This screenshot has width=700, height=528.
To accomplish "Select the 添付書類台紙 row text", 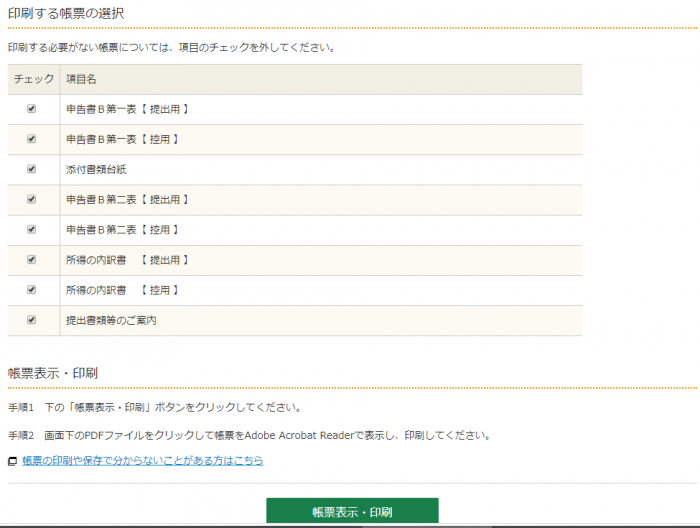I will (x=96, y=170).
